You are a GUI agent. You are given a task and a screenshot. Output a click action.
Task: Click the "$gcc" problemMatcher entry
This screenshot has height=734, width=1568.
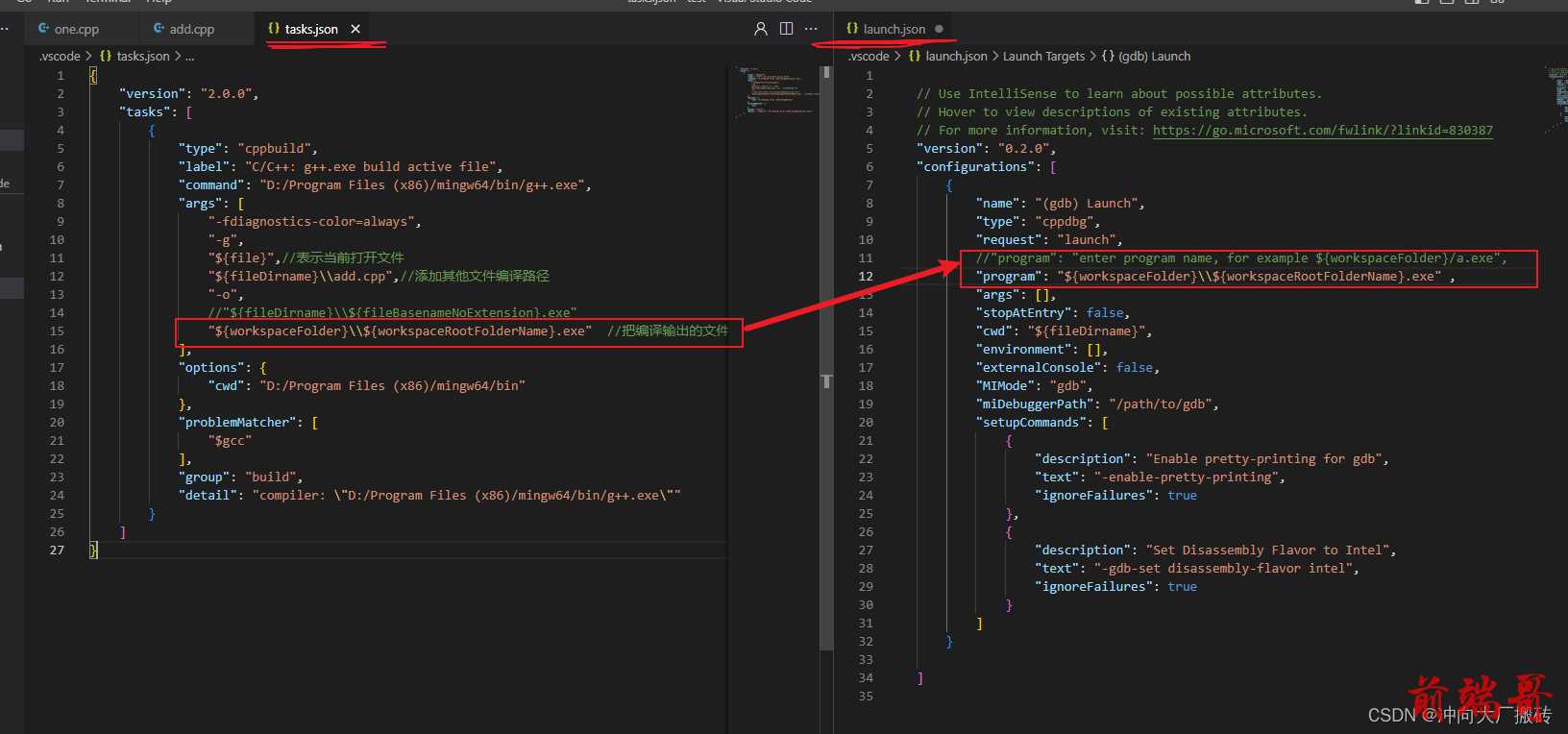click(x=230, y=441)
